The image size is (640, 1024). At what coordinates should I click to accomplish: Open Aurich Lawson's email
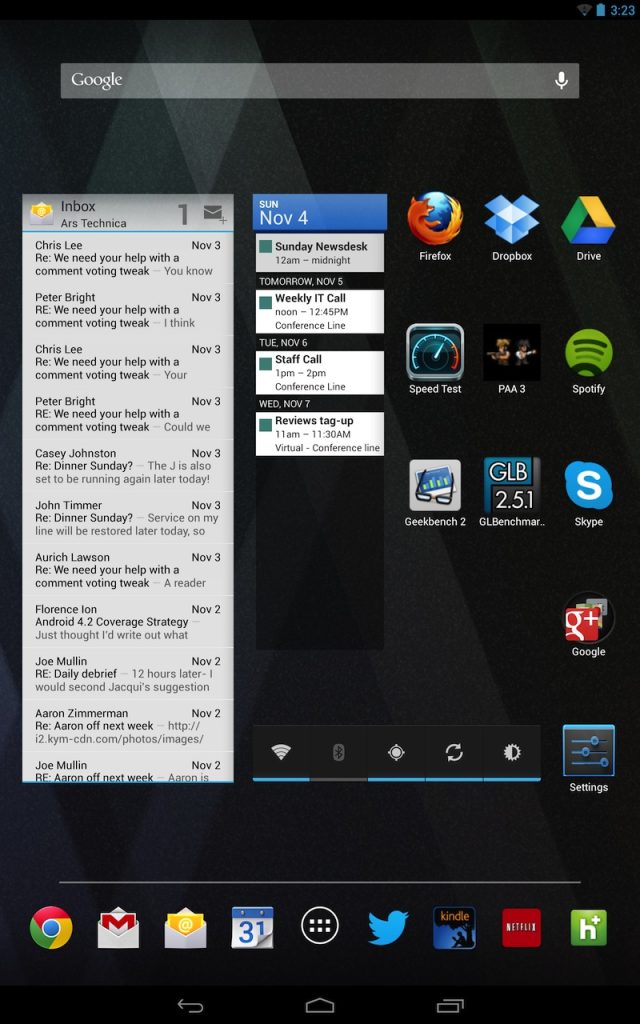click(x=128, y=570)
